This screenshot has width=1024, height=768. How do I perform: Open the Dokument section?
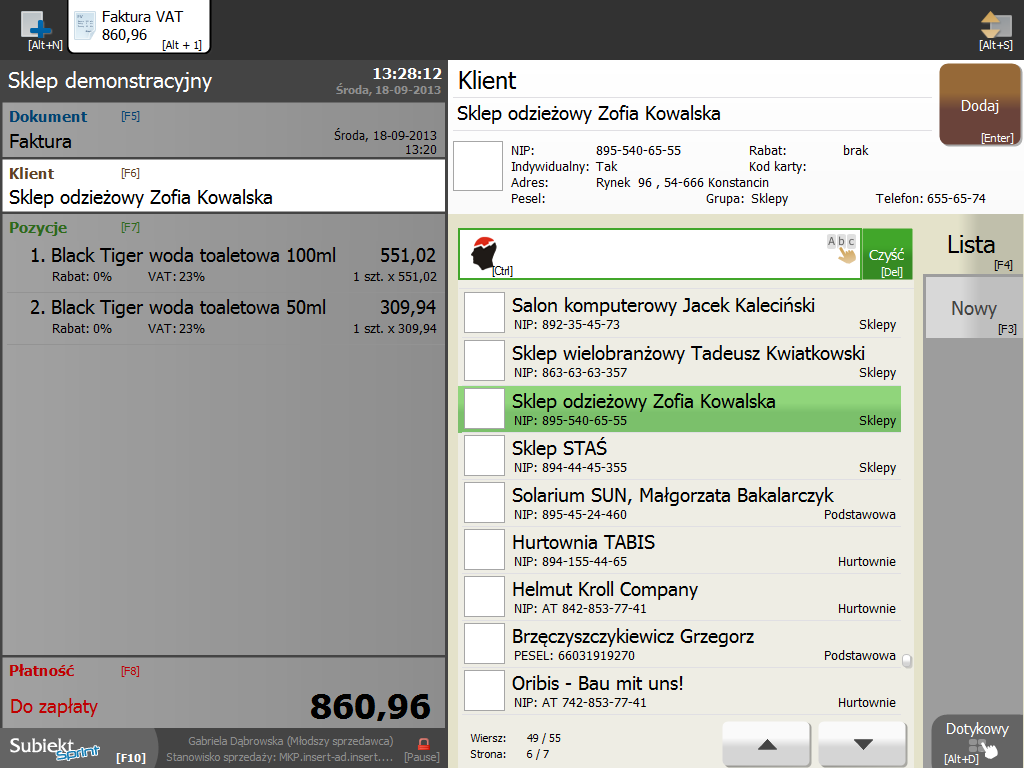pyautogui.click(x=223, y=130)
